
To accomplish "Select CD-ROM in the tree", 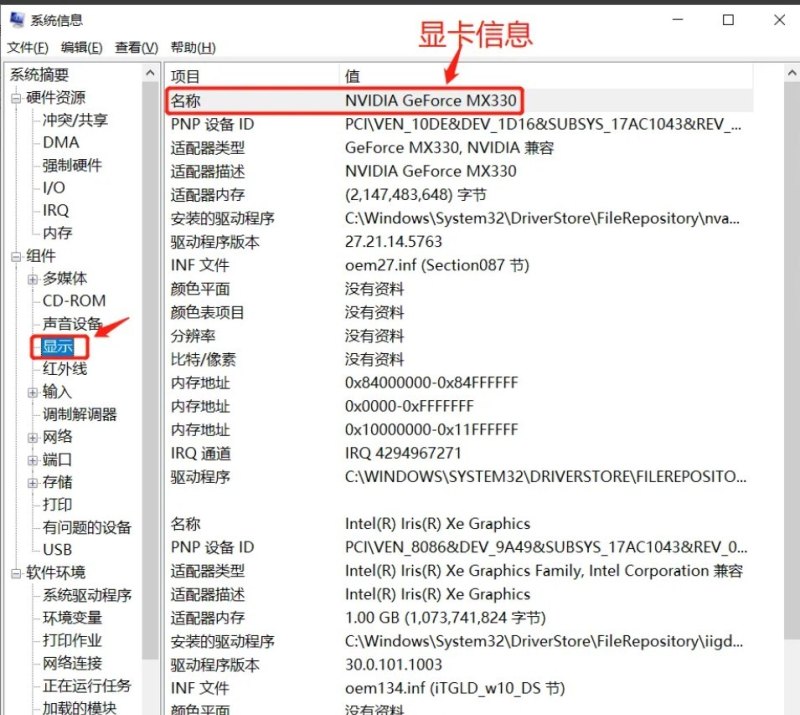I will click(74, 301).
